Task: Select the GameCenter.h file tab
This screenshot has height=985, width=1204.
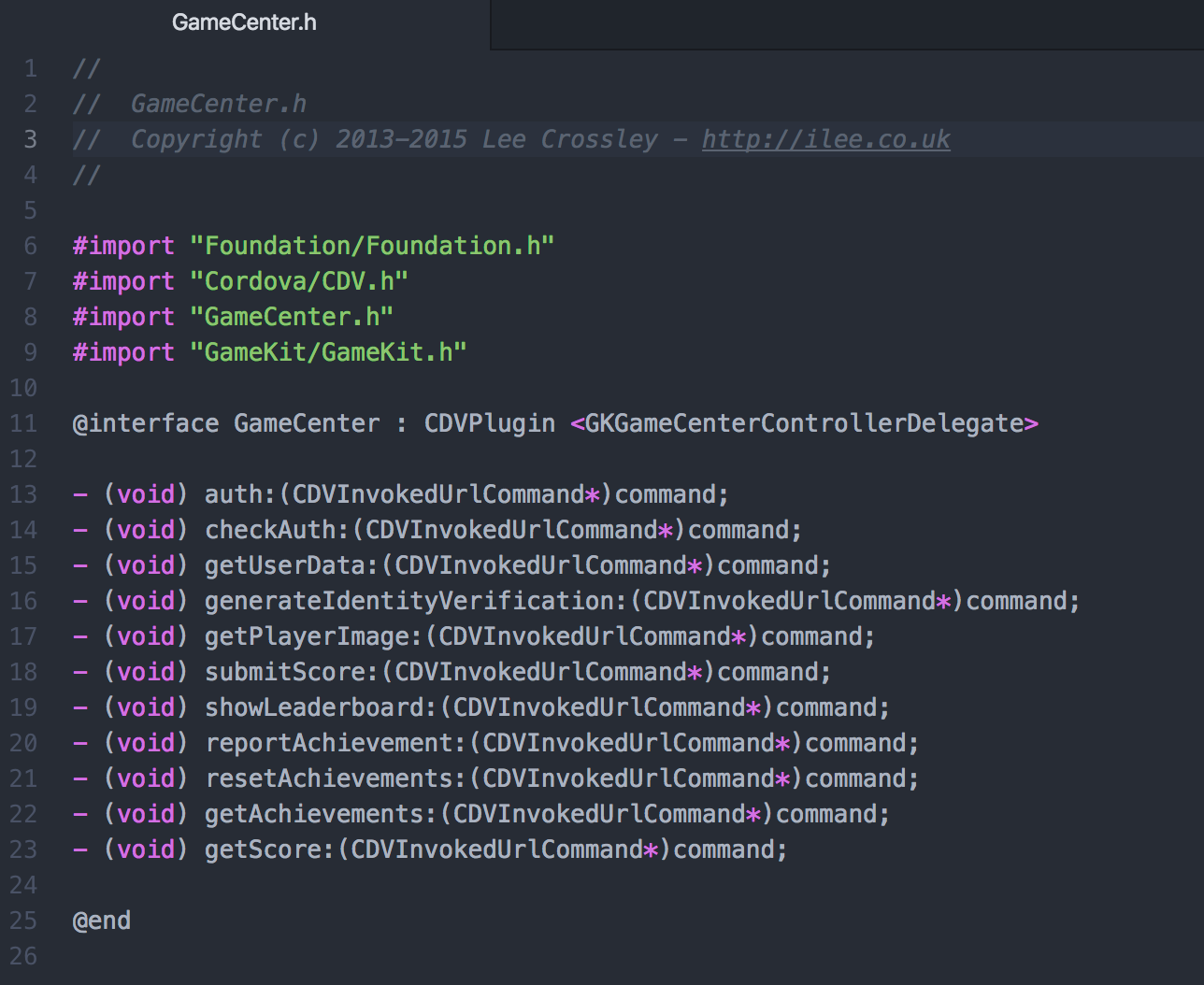Action: (244, 22)
